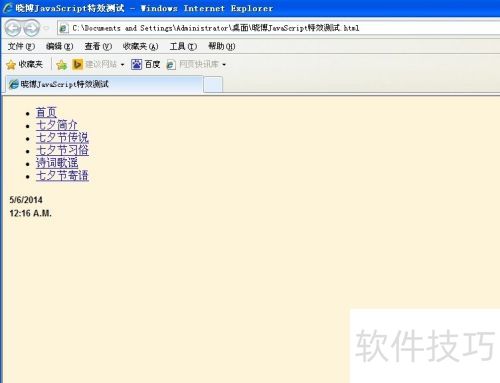Open the 七夕节传说 link
Viewport: 500px width, 383px height.
coord(62,138)
